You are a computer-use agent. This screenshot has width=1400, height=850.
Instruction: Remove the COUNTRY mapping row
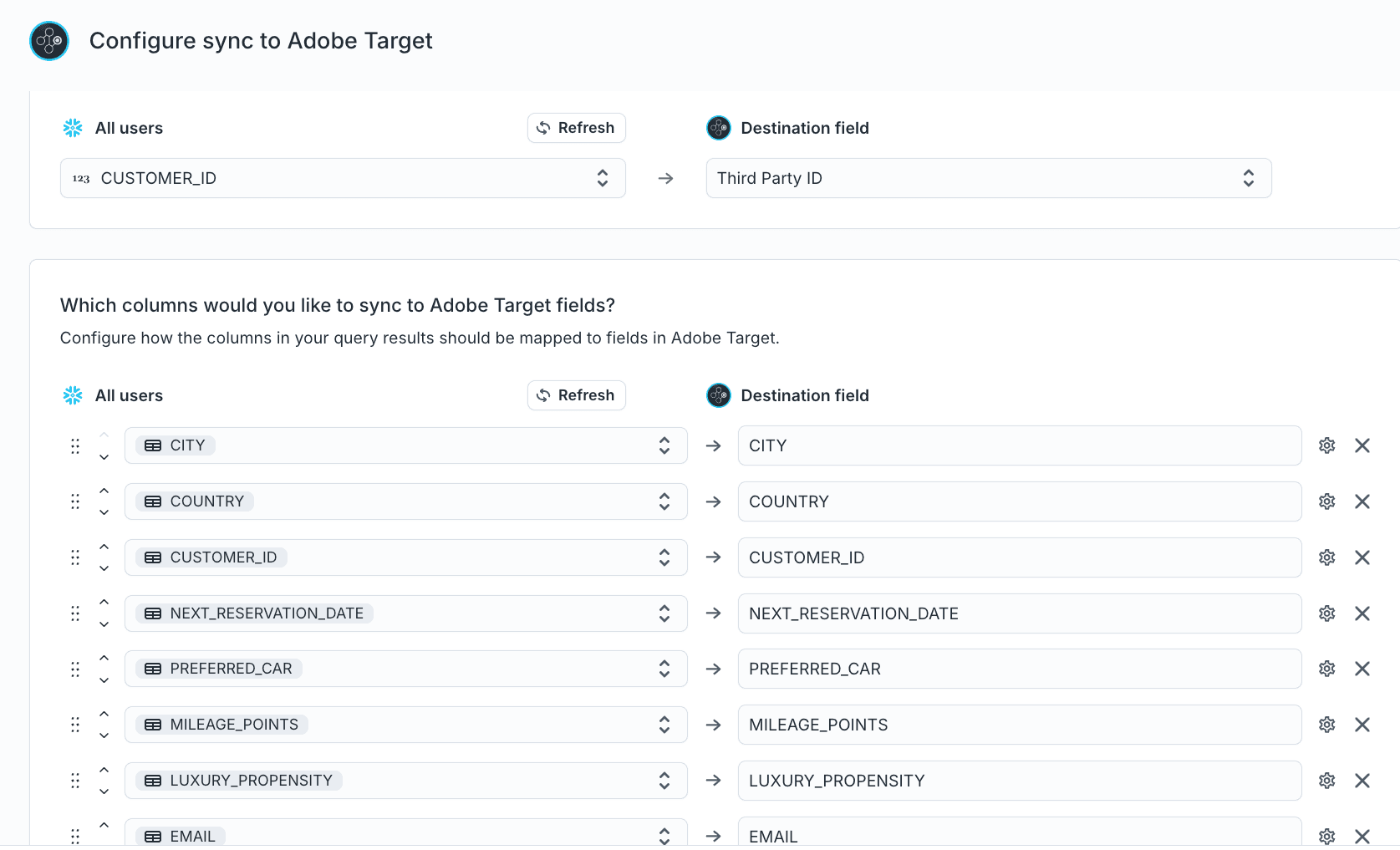click(x=1362, y=501)
